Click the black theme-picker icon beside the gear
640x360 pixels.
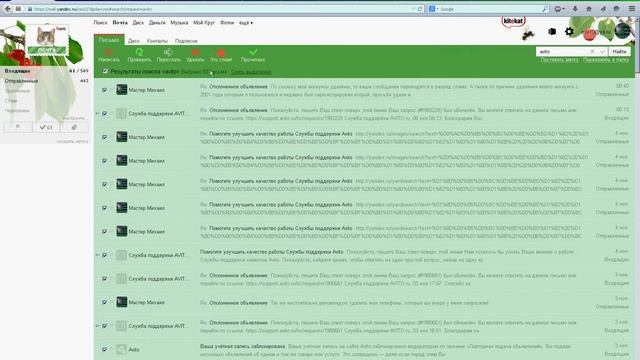pyautogui.click(x=552, y=31)
